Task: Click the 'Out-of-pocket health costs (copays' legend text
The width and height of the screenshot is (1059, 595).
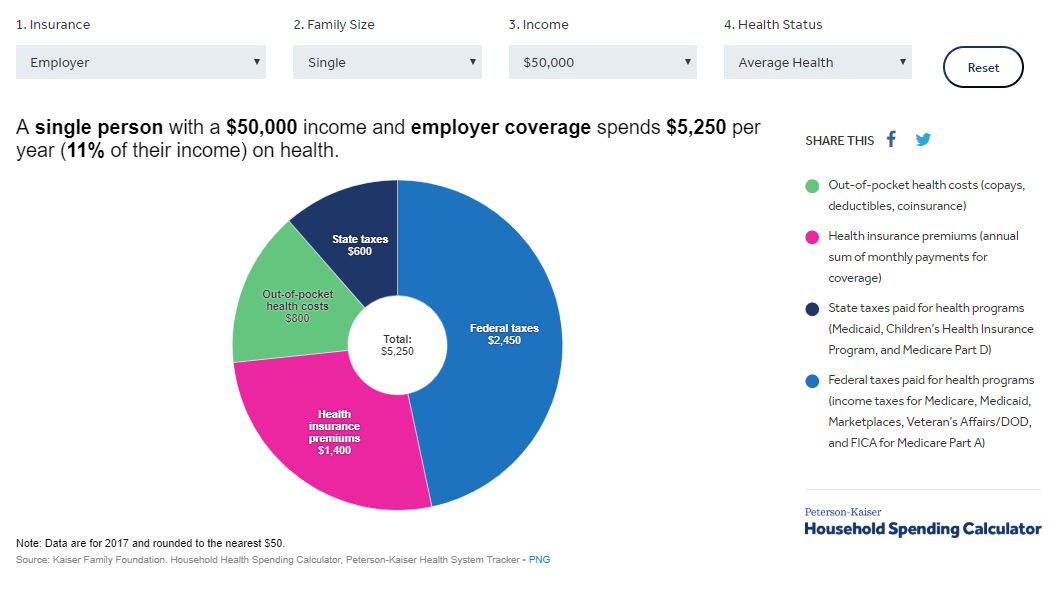Action: pos(927,185)
